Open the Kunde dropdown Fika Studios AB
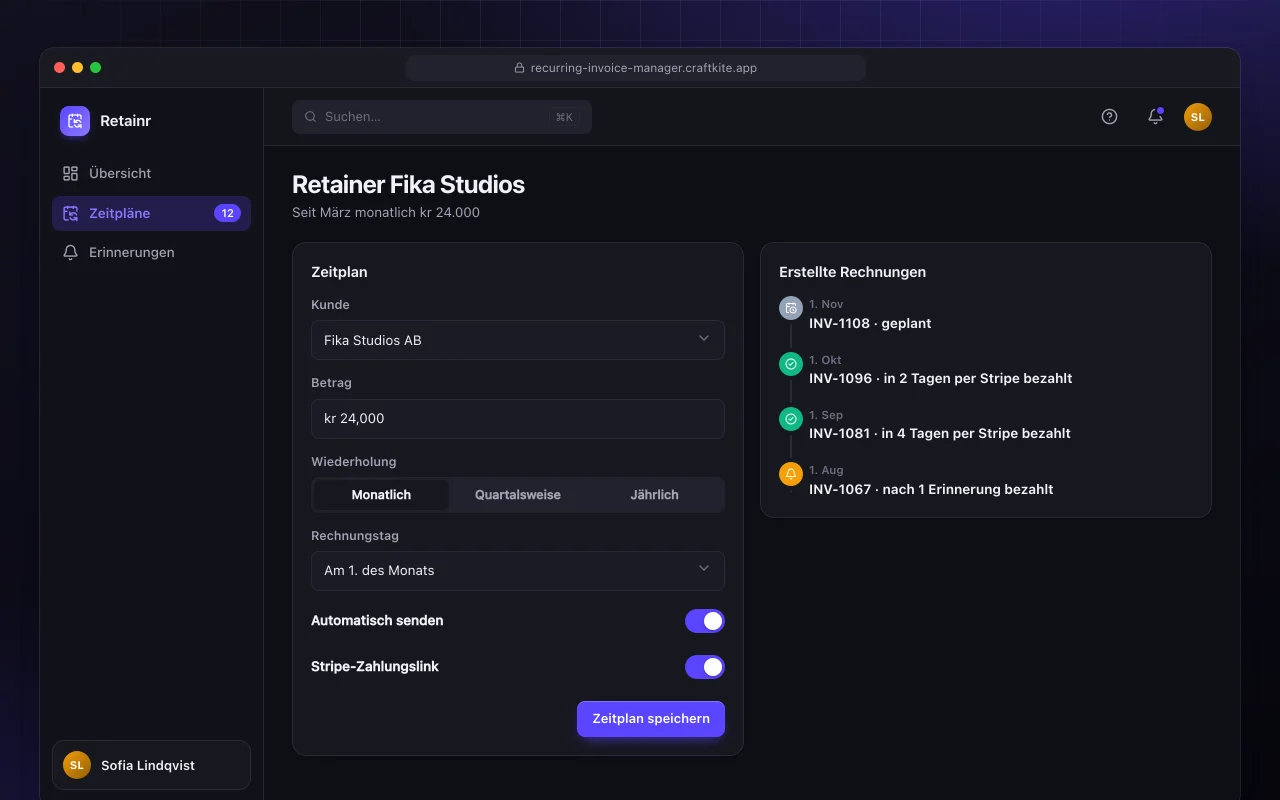Image resolution: width=1280 pixels, height=800 pixels. [x=518, y=340]
